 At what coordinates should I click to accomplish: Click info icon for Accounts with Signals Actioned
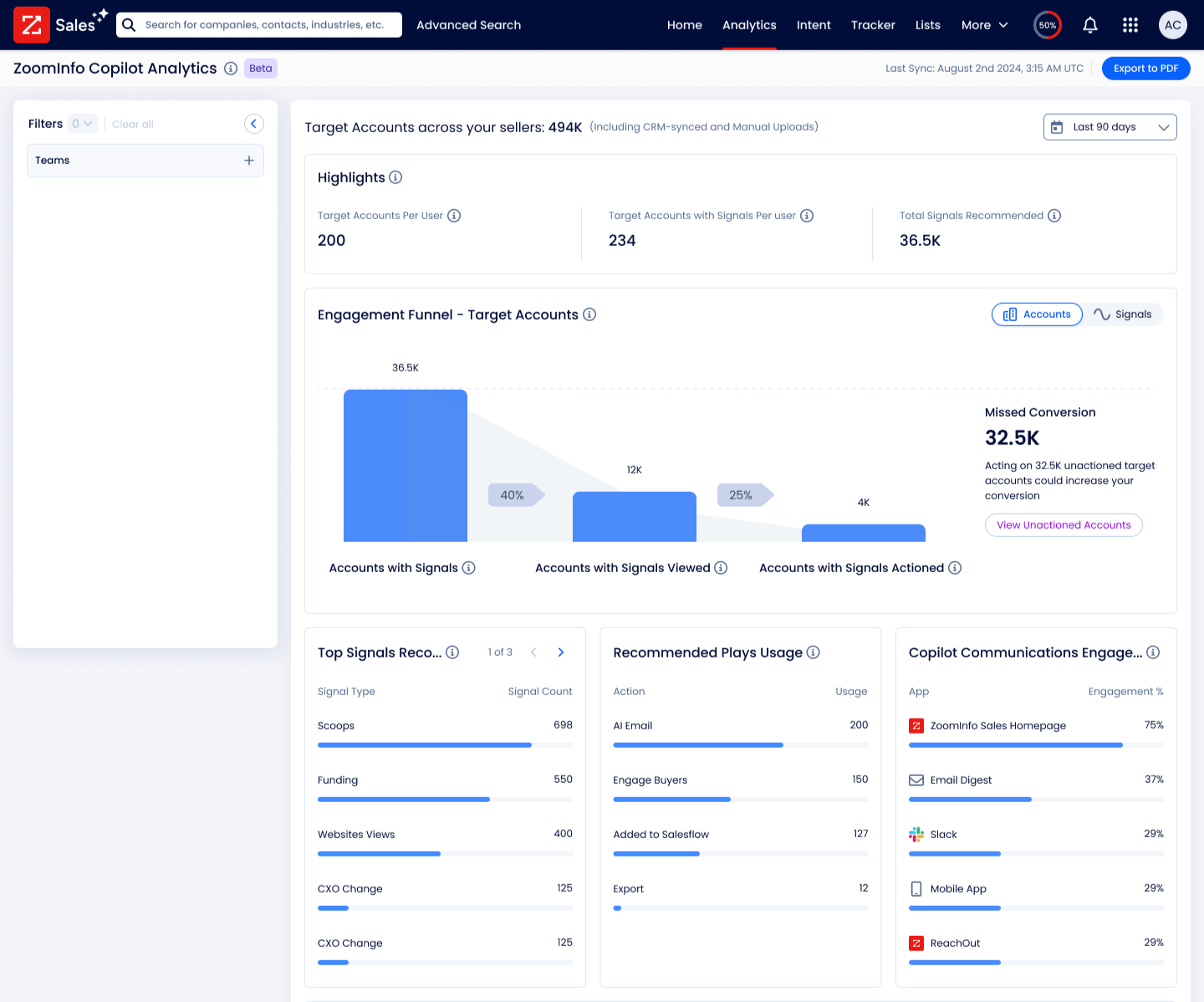(955, 568)
